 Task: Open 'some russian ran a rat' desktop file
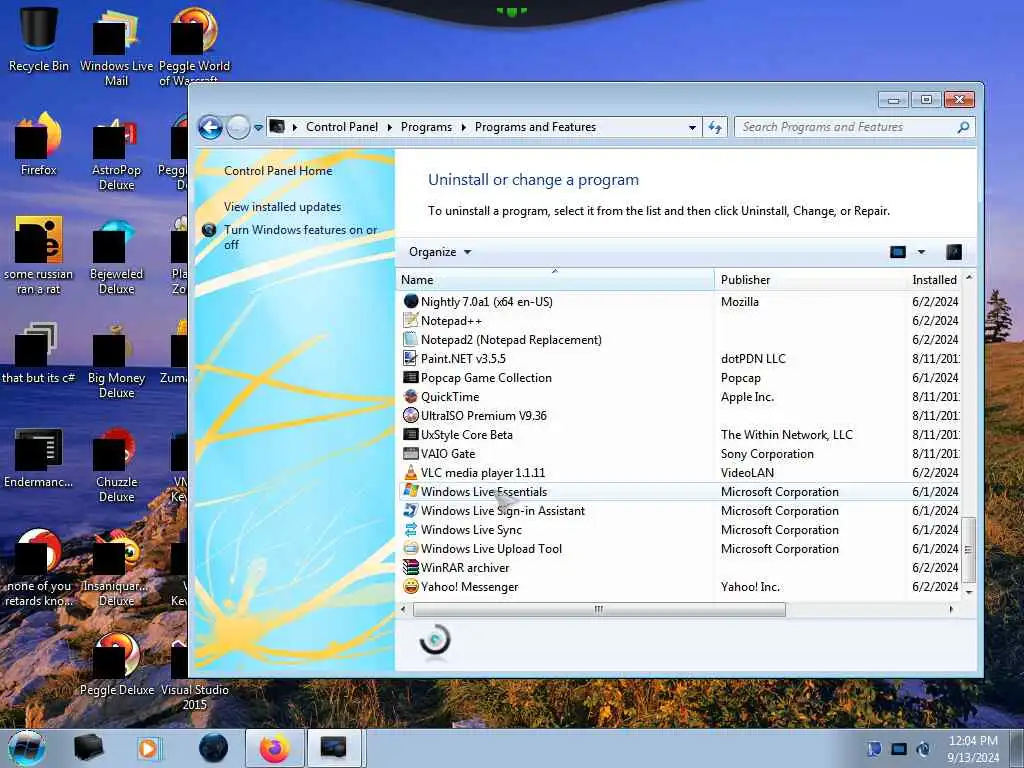[39, 256]
